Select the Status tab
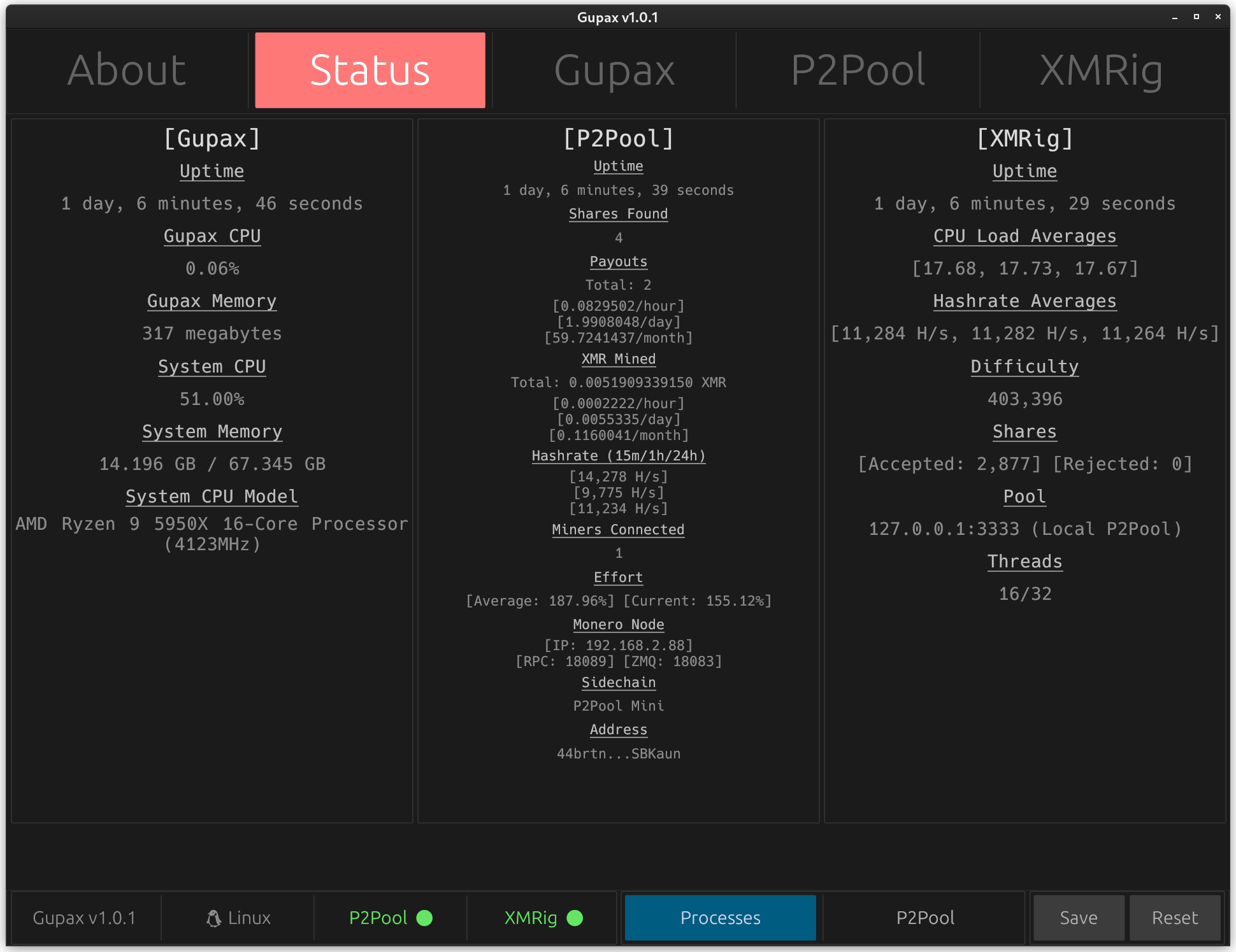This screenshot has width=1236, height=952. pos(370,70)
